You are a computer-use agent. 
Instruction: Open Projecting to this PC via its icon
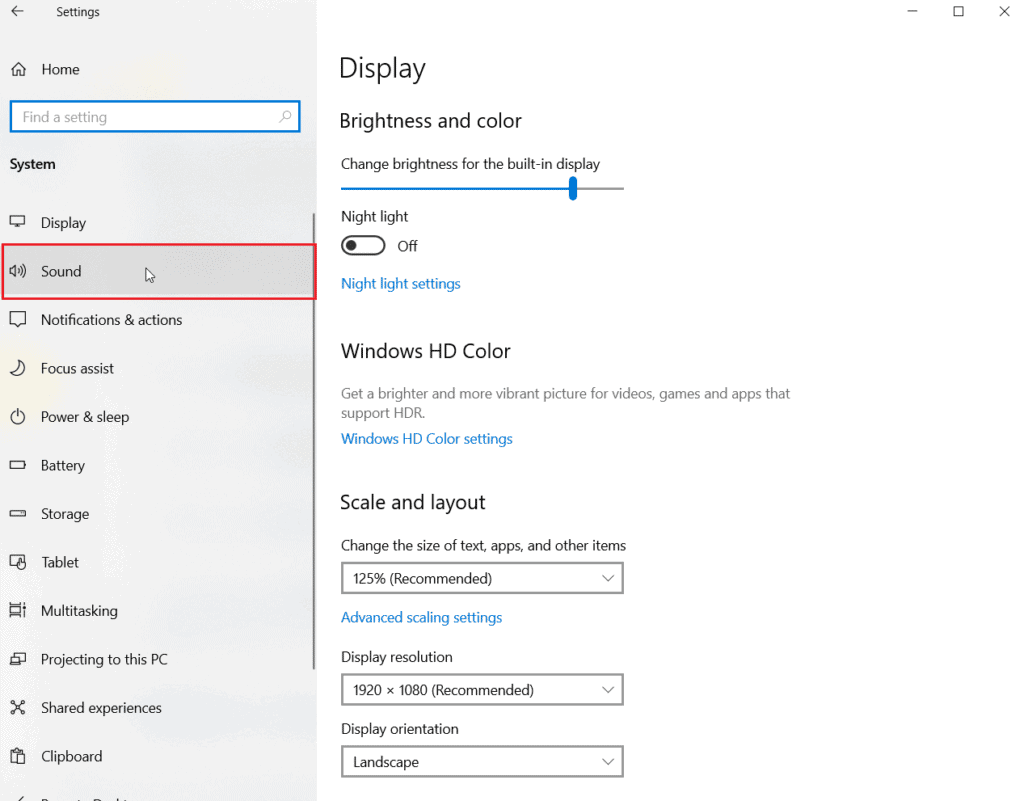(18, 659)
